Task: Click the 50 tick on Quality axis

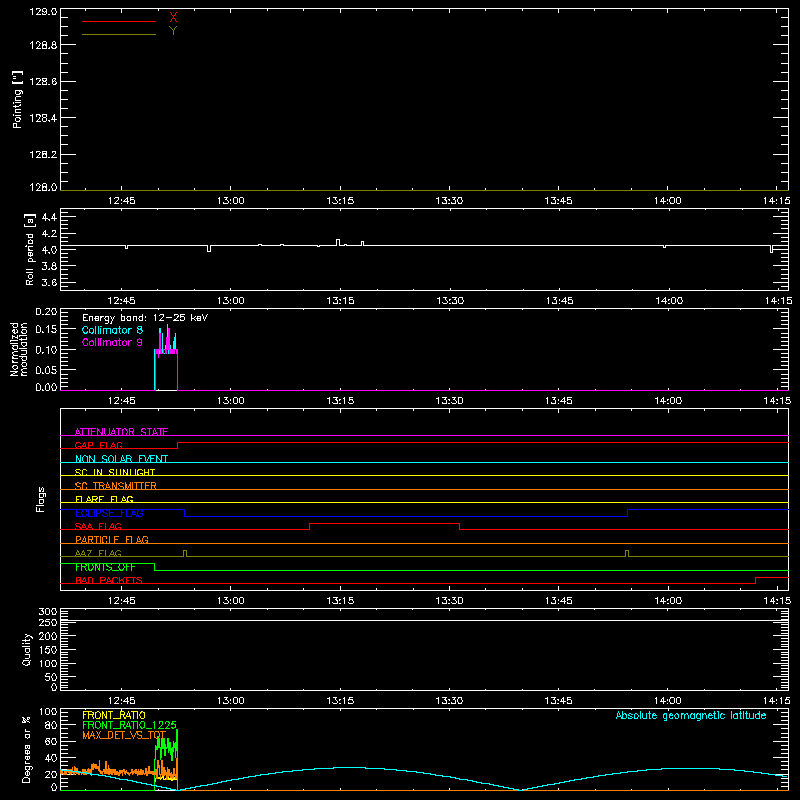Action: coord(51,677)
